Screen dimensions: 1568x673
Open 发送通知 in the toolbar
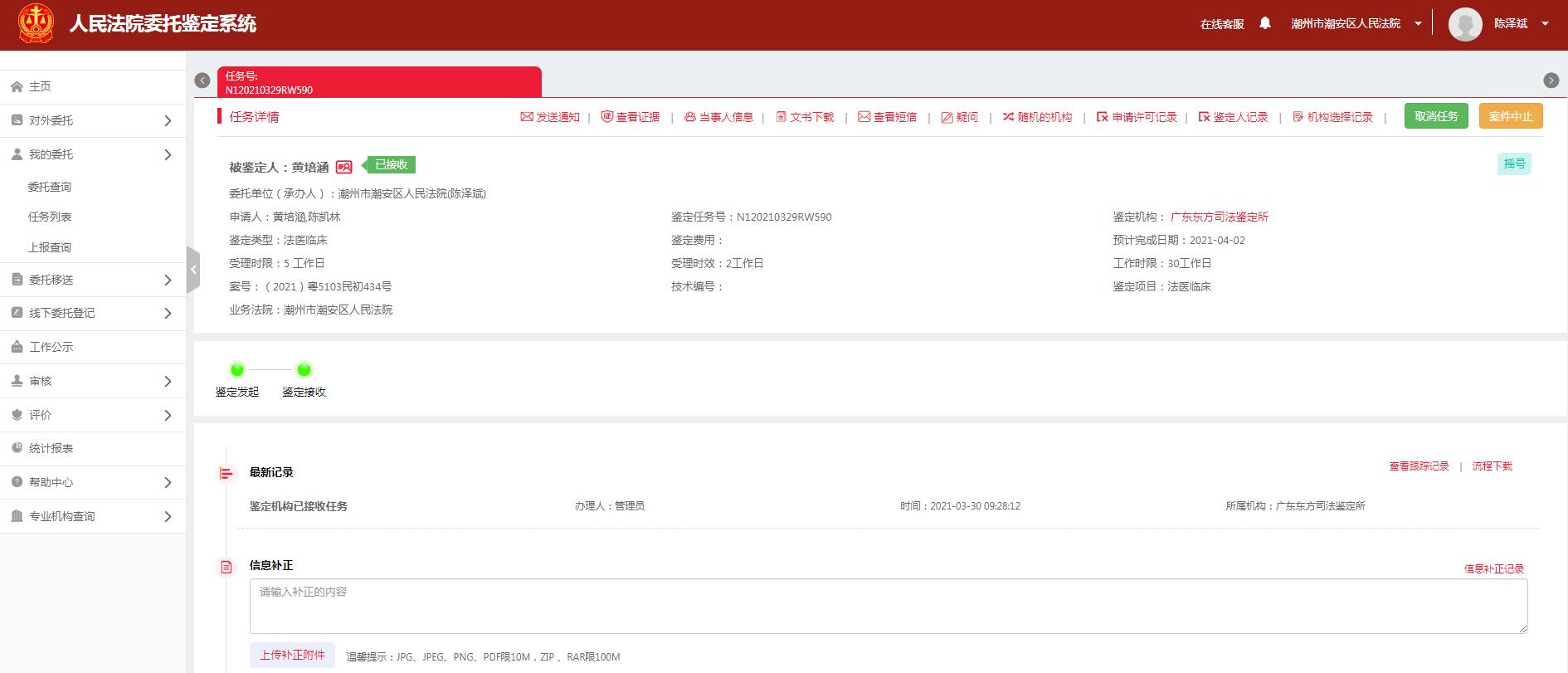point(550,117)
